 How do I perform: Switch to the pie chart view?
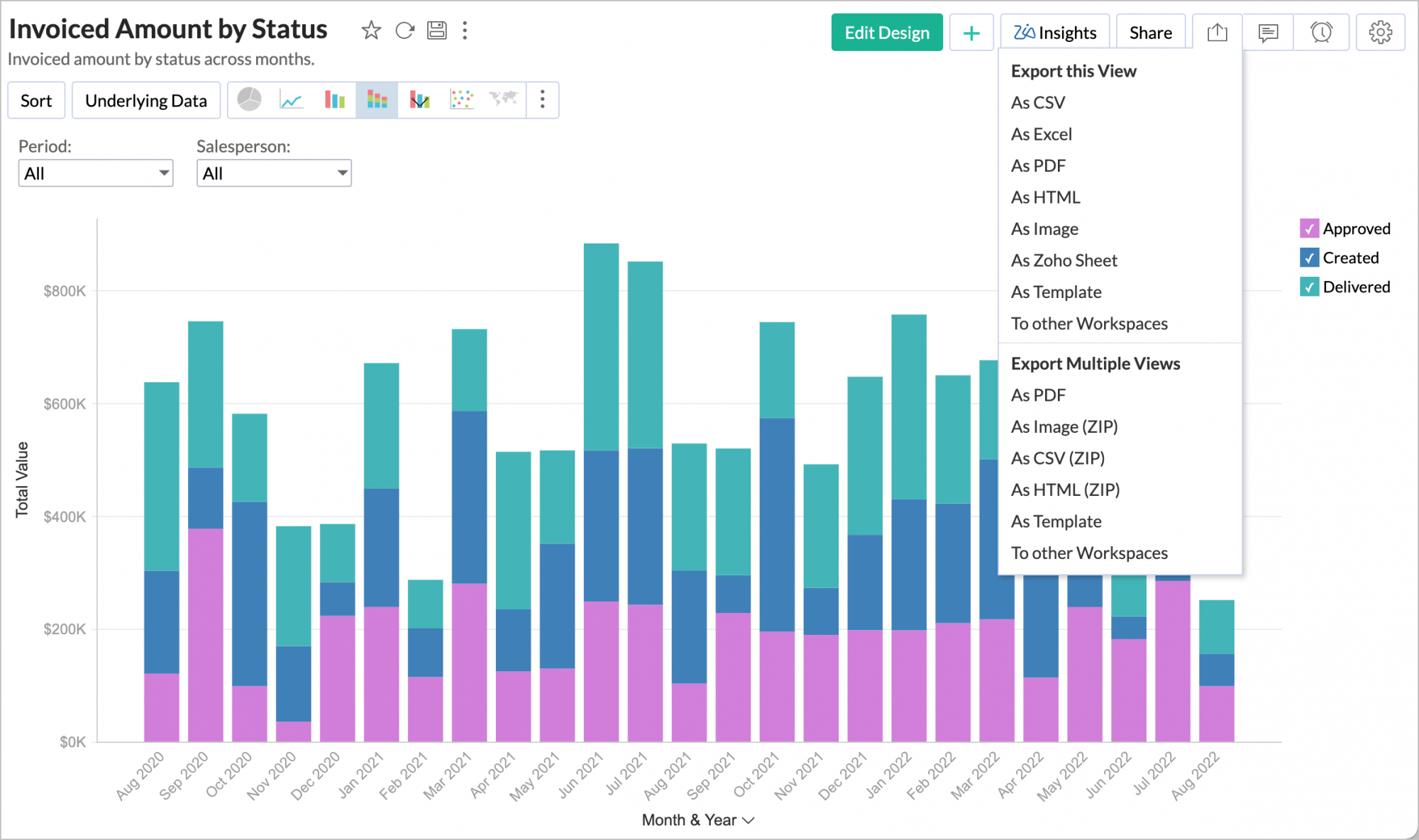[x=251, y=100]
